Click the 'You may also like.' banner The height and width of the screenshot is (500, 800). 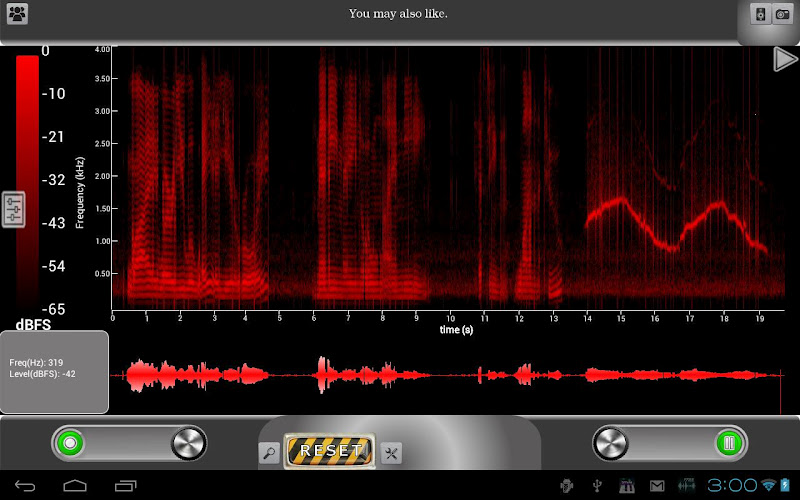pyautogui.click(x=398, y=14)
